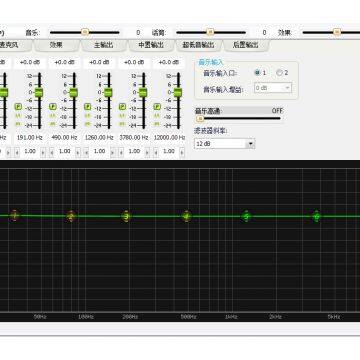Click the 音乐高通 high-pass slider handle
Image resolution: width=360 pixels, height=360 pixels.
[200, 118]
